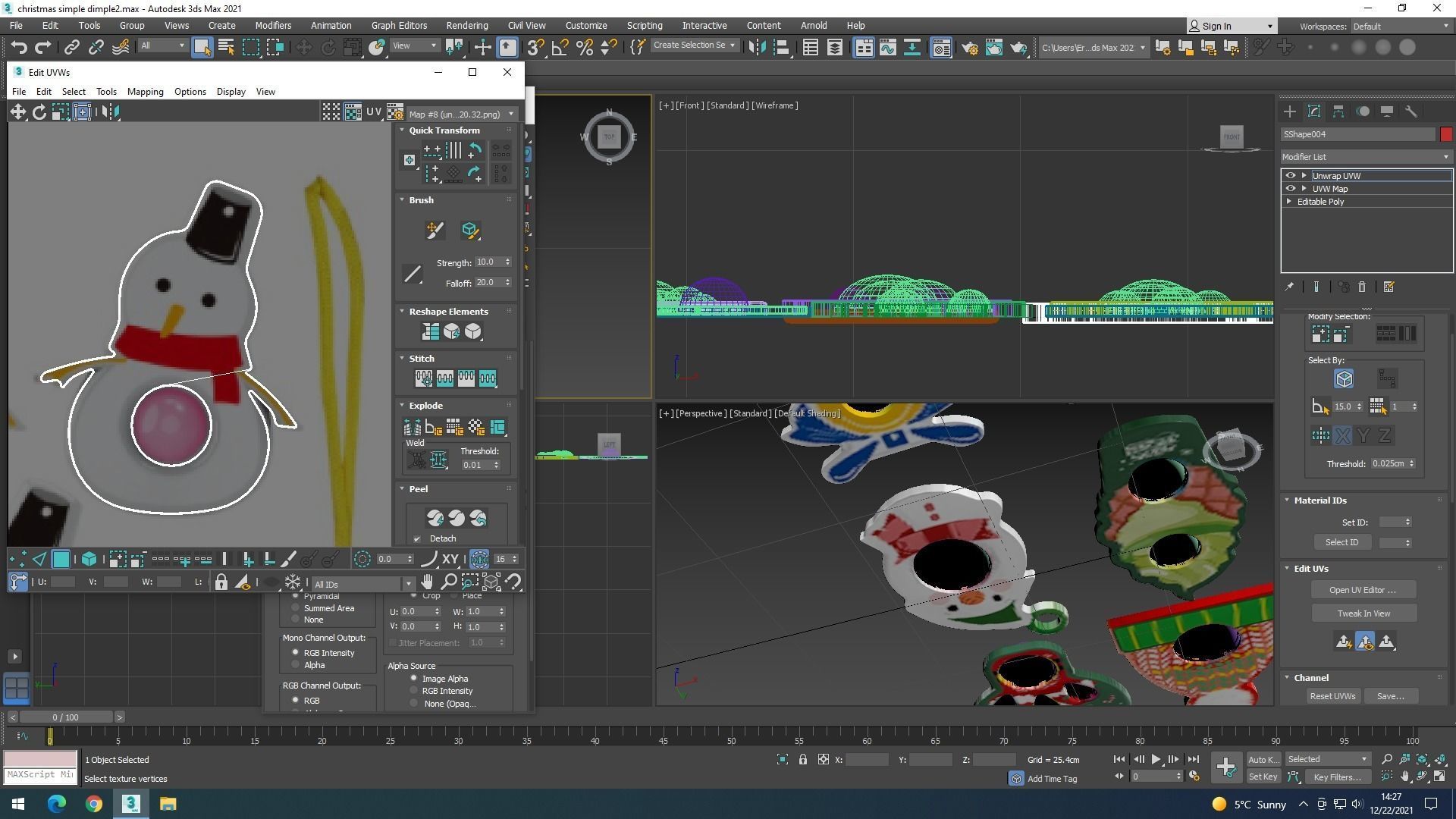Click the Undo arrow in main toolbar
Screen dimensions: 1456x819
pyautogui.click(x=18, y=47)
